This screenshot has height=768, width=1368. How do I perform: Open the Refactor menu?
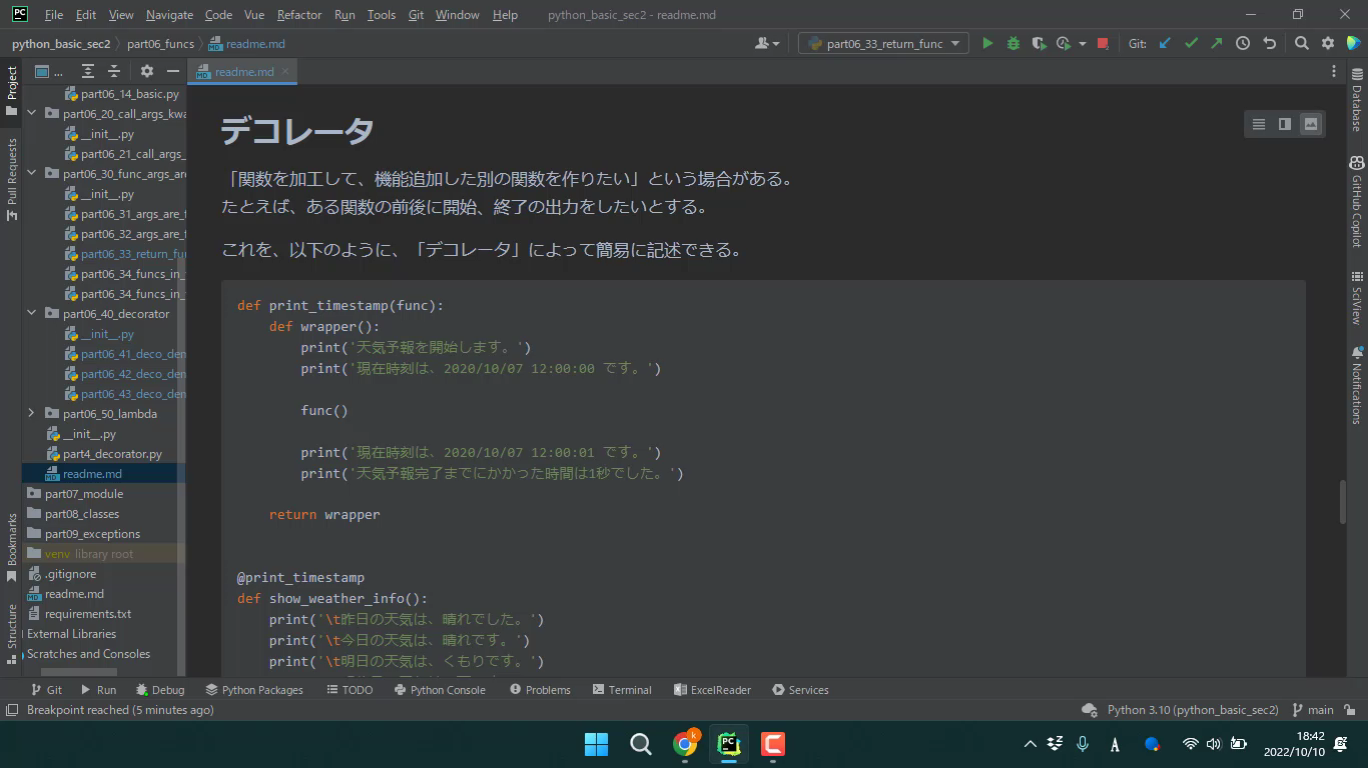point(299,15)
